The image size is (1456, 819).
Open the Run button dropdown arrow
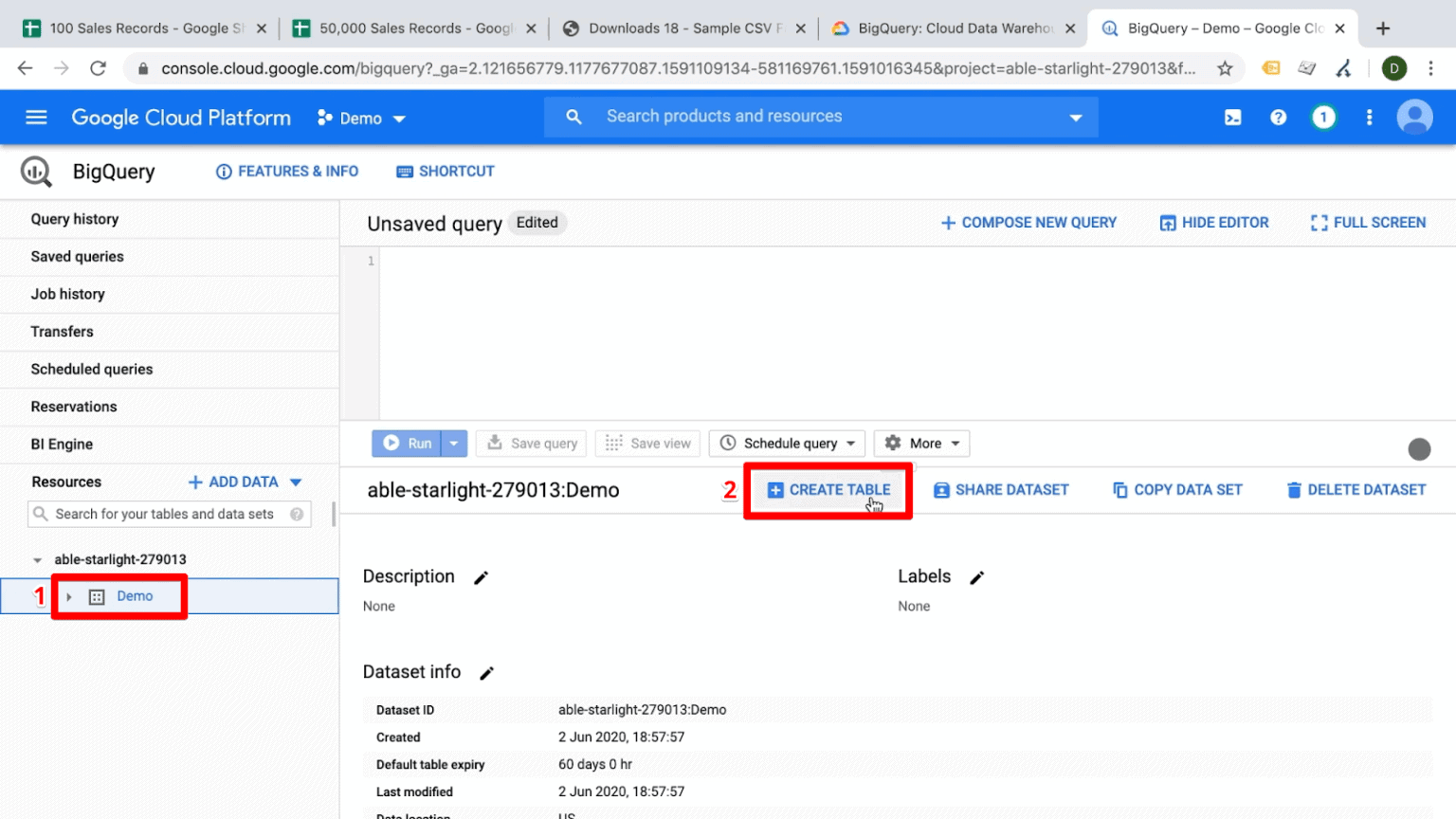453,443
